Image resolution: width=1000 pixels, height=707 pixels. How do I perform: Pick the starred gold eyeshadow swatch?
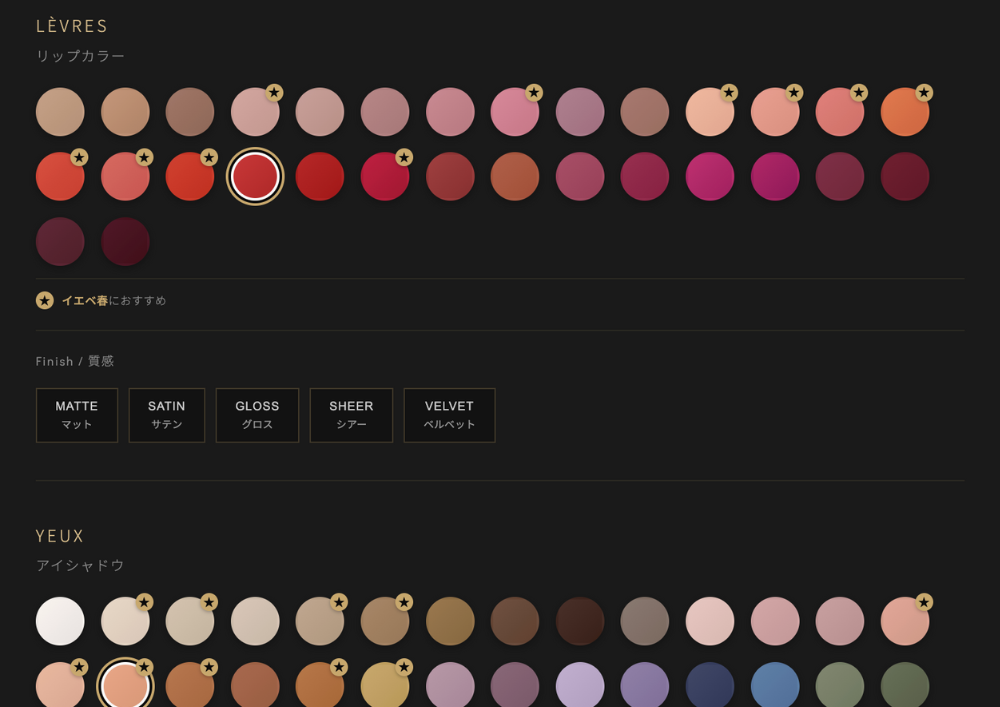click(x=385, y=686)
